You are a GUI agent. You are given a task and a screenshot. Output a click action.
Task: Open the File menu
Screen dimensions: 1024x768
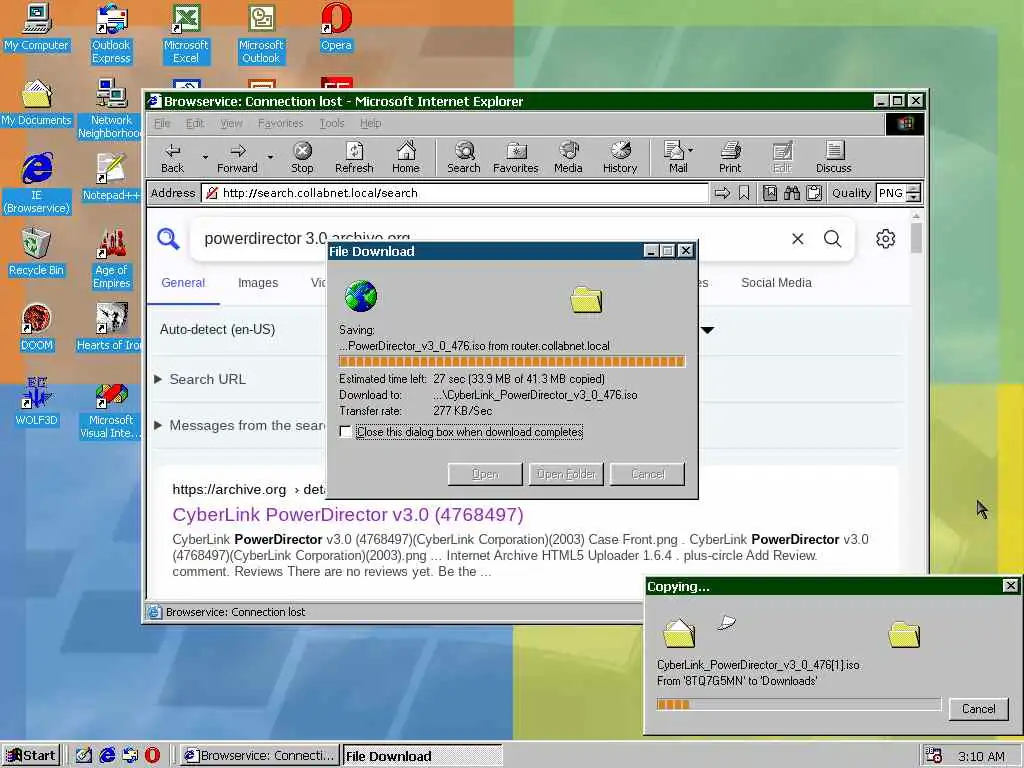pyautogui.click(x=162, y=123)
